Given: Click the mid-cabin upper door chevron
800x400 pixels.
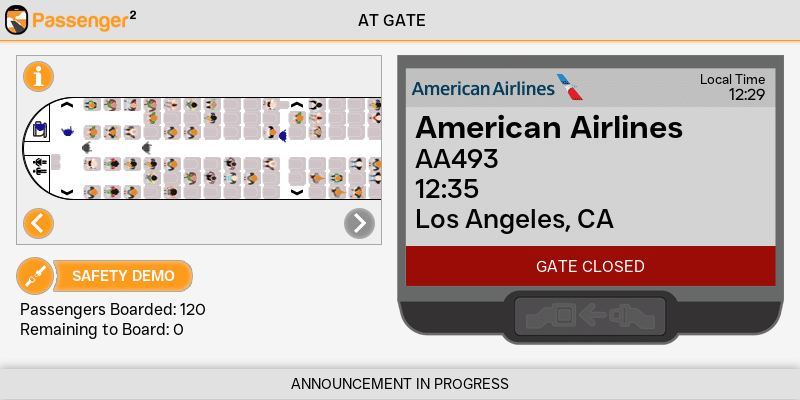Looking at the screenshot, I should coord(296,104).
